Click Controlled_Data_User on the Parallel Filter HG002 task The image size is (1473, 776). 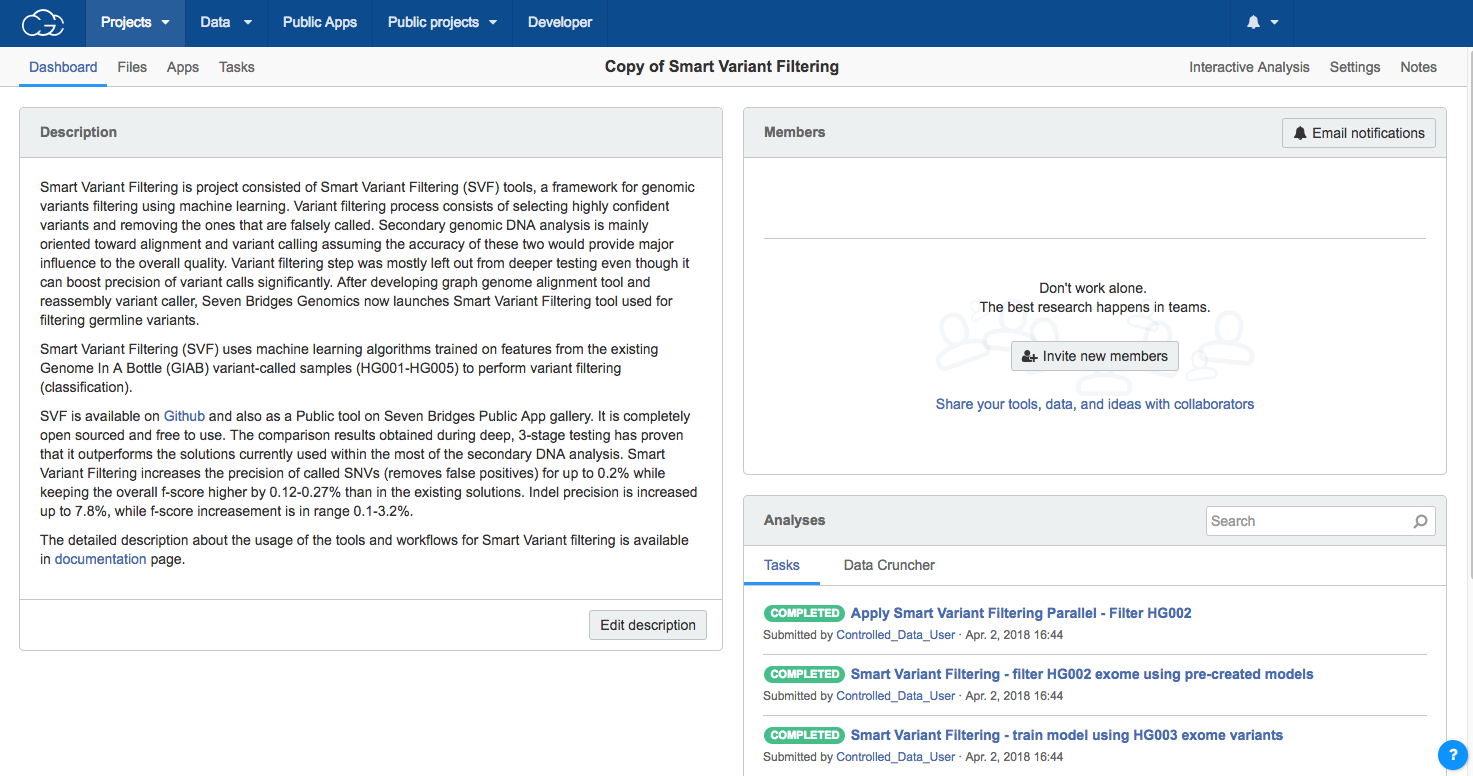[x=896, y=635]
